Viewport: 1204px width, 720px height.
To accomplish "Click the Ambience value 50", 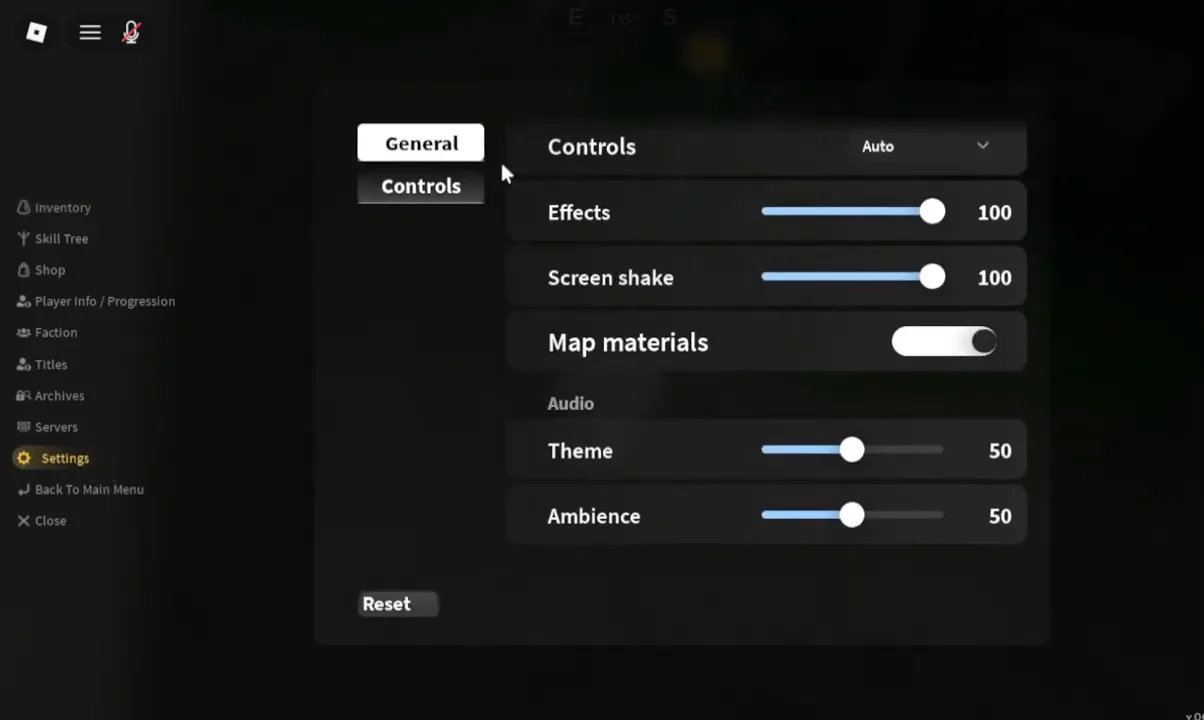I will pyautogui.click(x=1000, y=516).
